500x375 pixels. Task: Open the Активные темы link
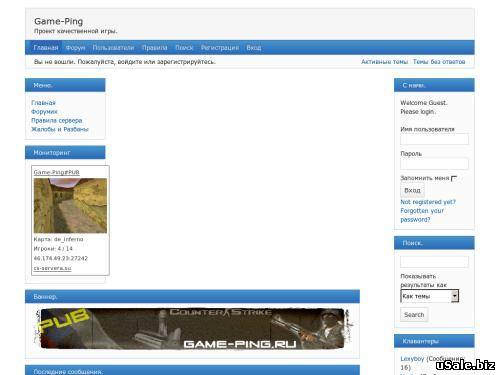(384, 62)
